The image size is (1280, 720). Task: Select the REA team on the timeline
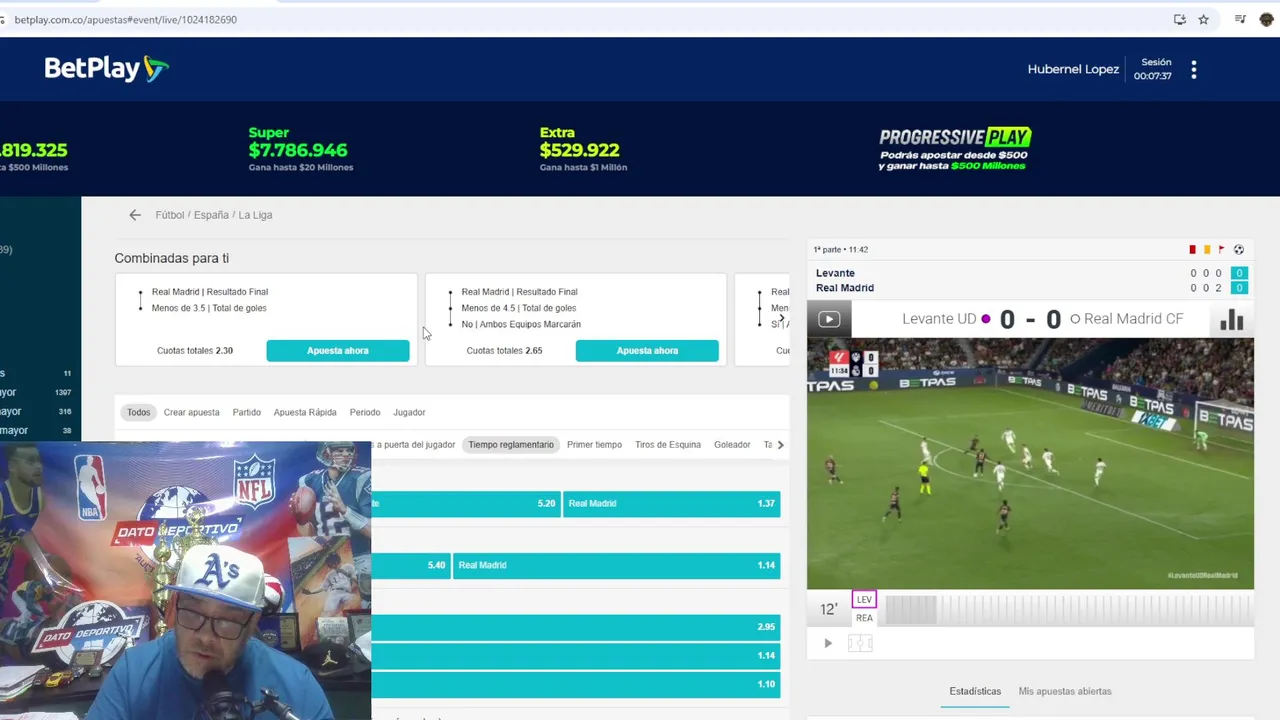coord(864,618)
